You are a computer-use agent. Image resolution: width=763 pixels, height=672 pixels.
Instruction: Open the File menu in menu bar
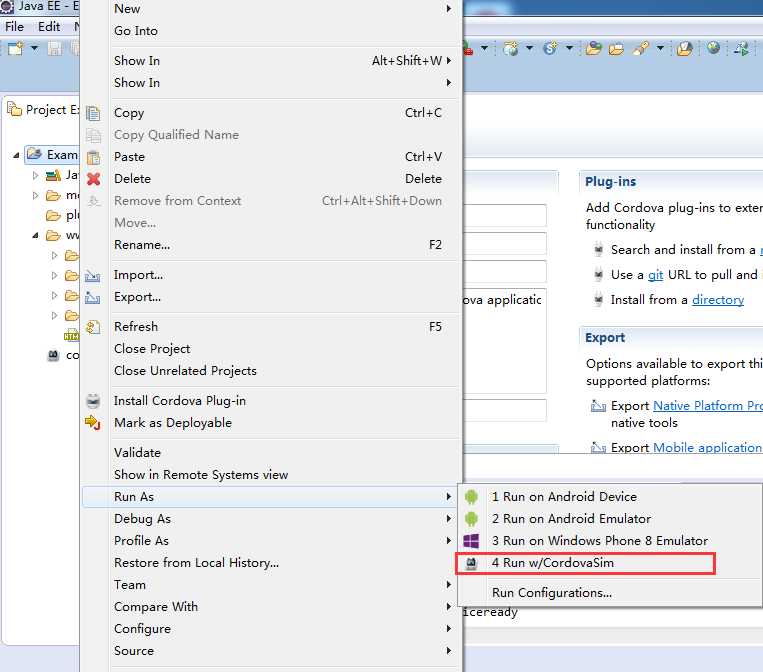coord(14,26)
